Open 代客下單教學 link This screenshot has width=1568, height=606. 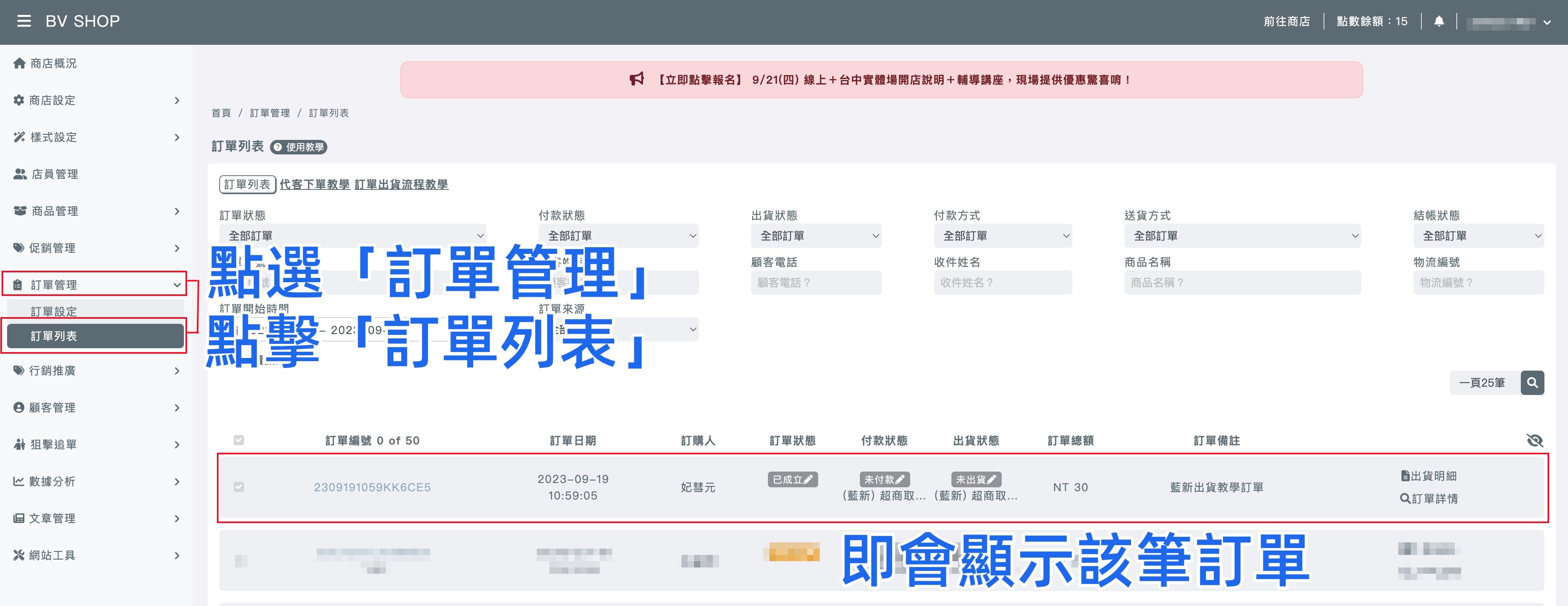315,184
